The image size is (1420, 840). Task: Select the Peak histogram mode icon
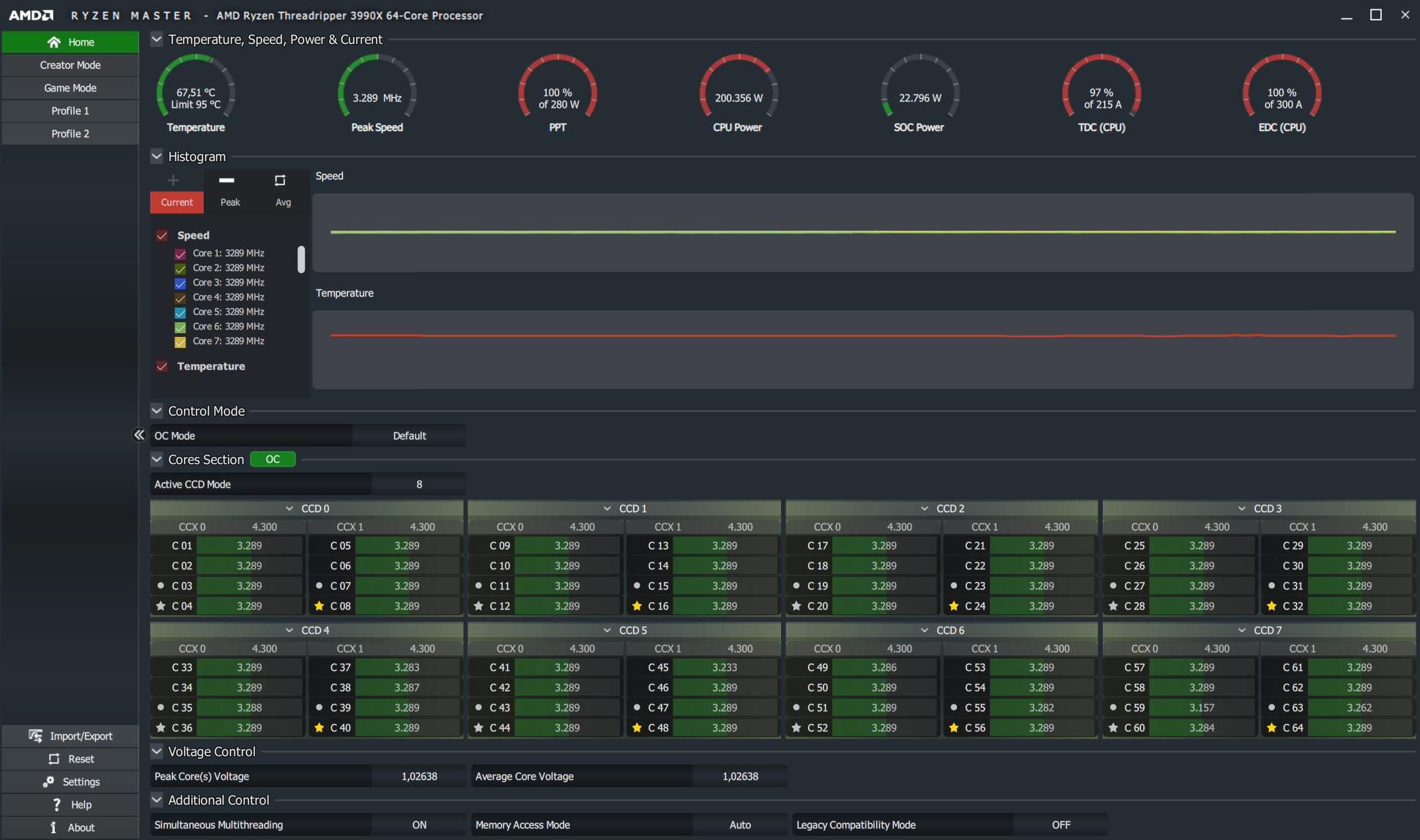click(x=227, y=180)
